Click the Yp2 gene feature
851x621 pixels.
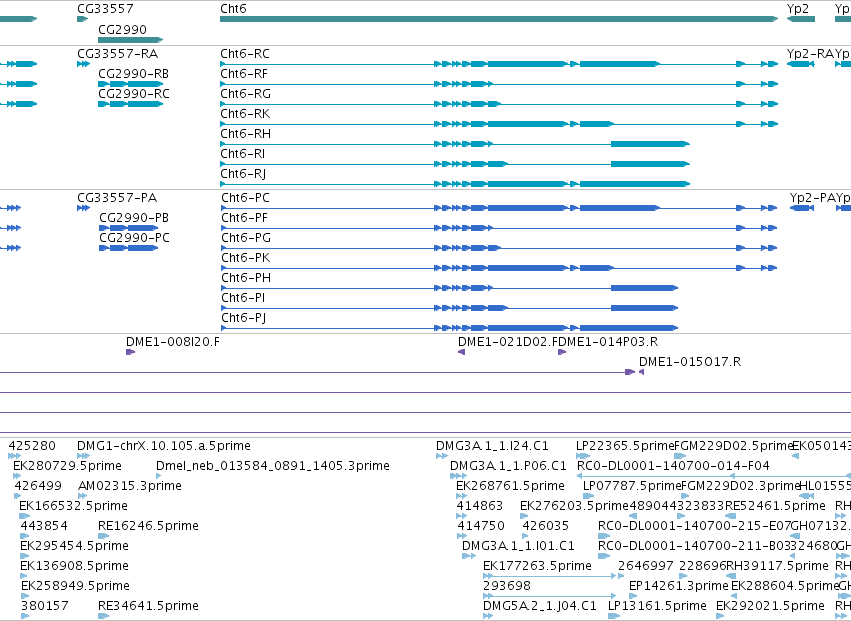click(801, 19)
